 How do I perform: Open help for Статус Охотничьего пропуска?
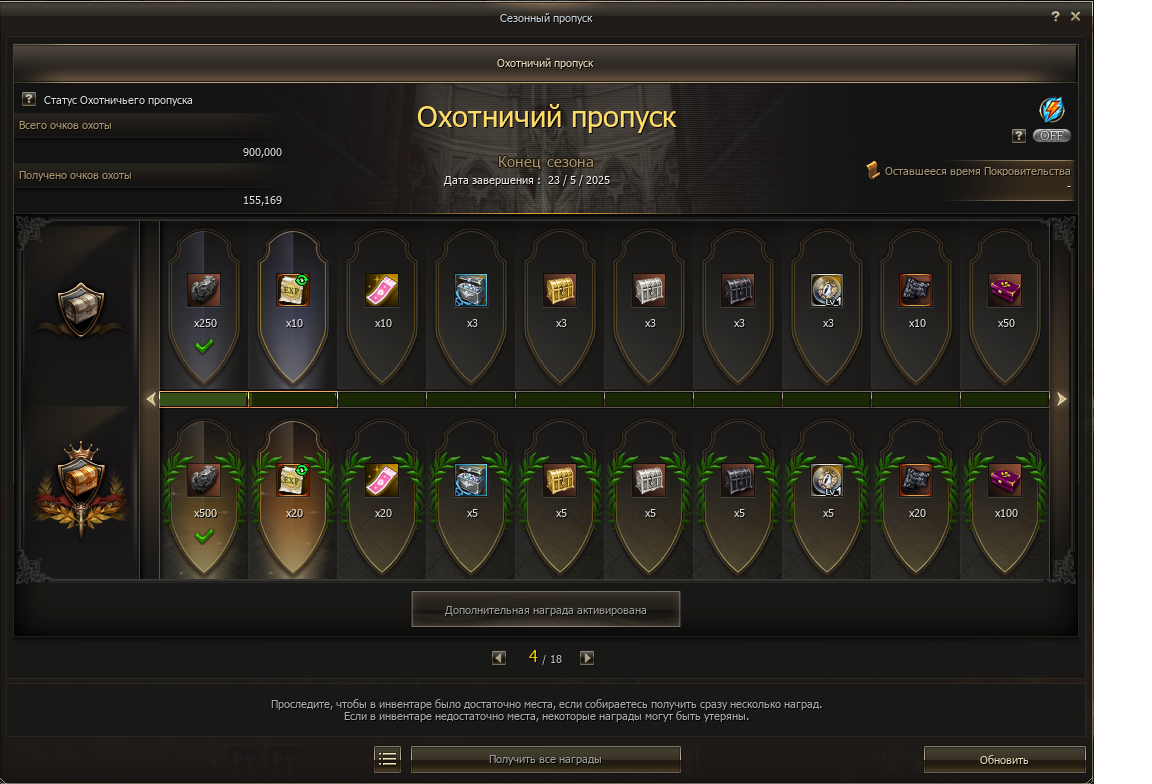coord(29,100)
